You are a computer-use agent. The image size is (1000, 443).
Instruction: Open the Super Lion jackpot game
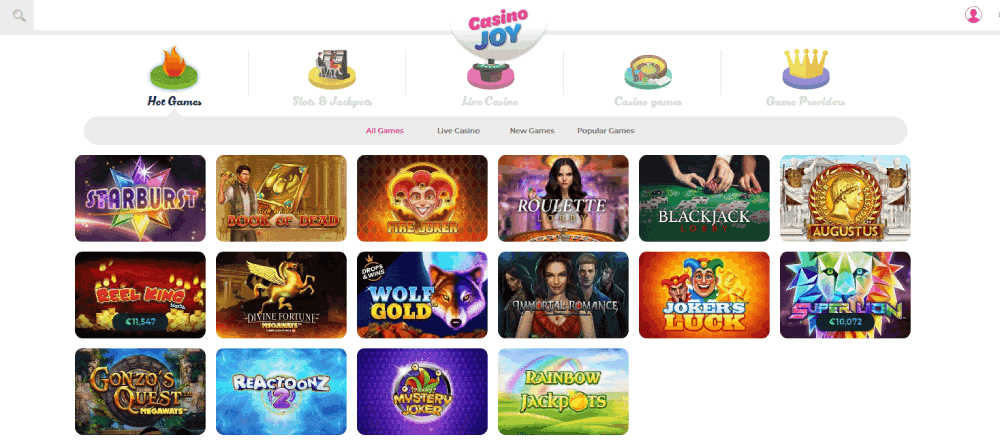pos(845,294)
